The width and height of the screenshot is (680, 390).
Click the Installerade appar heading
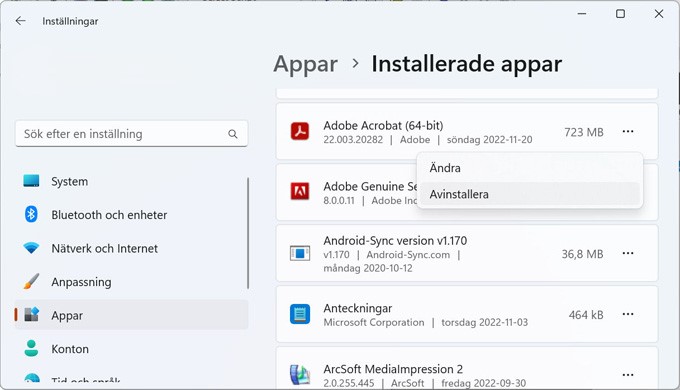pyautogui.click(x=467, y=64)
